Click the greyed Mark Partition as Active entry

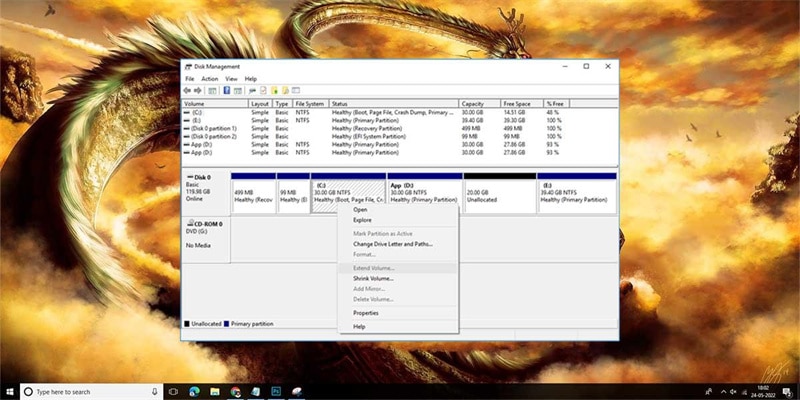pyautogui.click(x=398, y=234)
